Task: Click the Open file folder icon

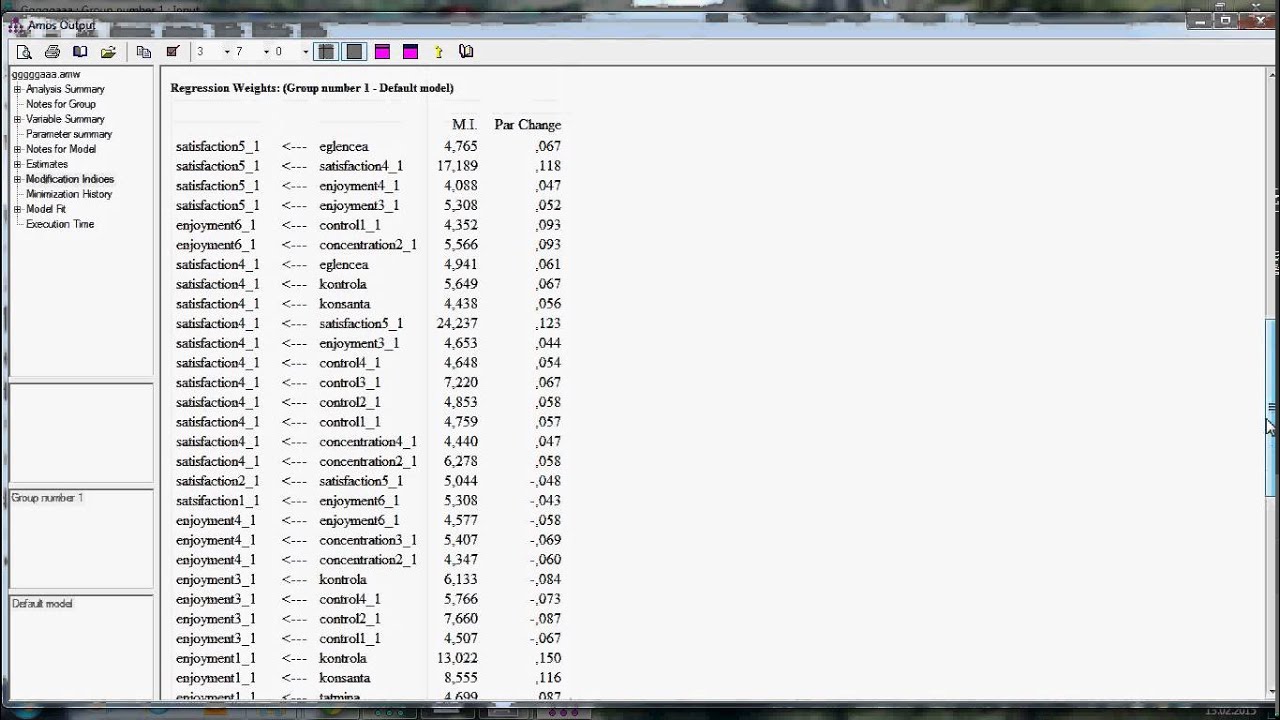Action: coord(108,52)
